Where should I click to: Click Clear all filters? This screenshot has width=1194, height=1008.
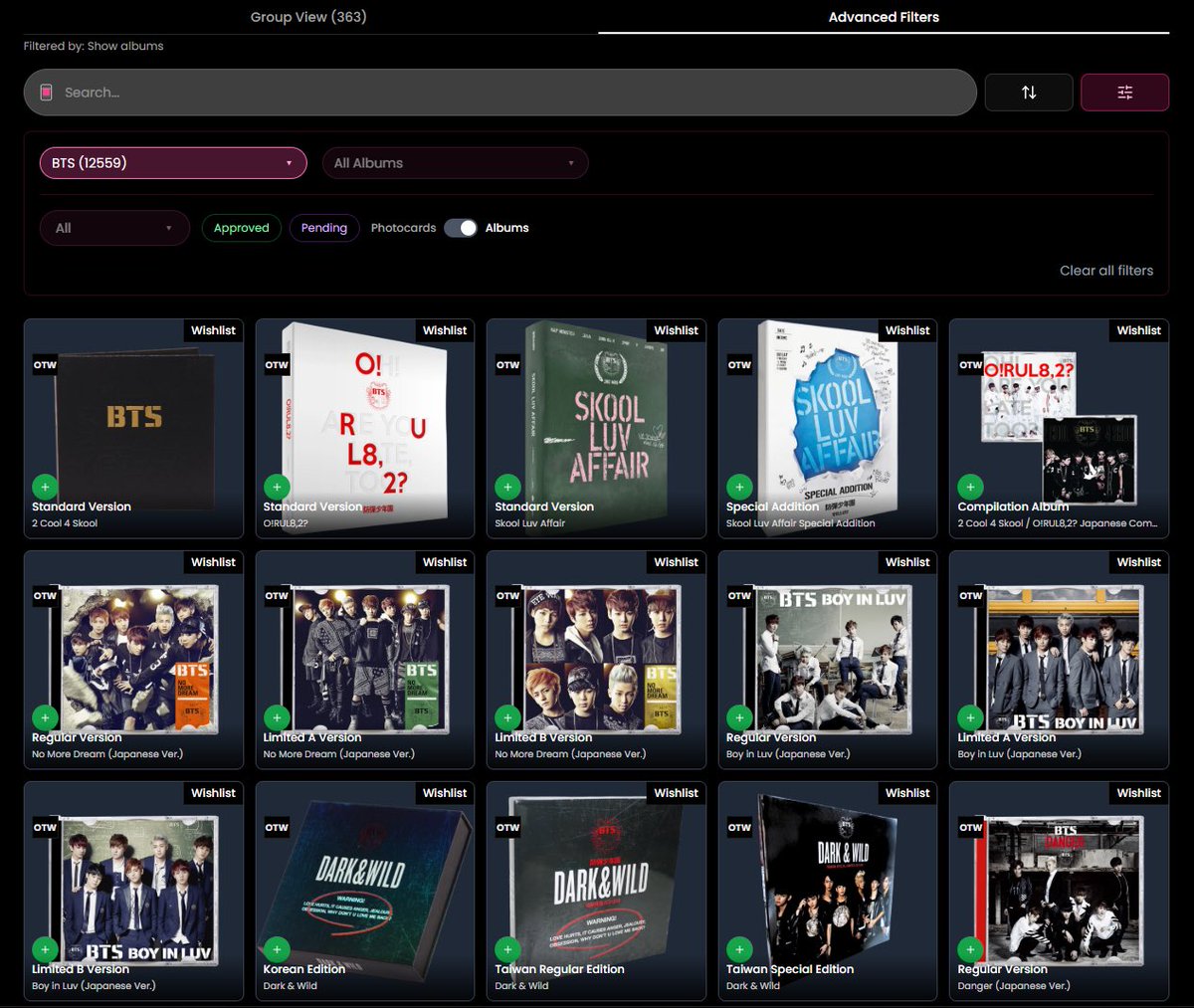click(1106, 271)
